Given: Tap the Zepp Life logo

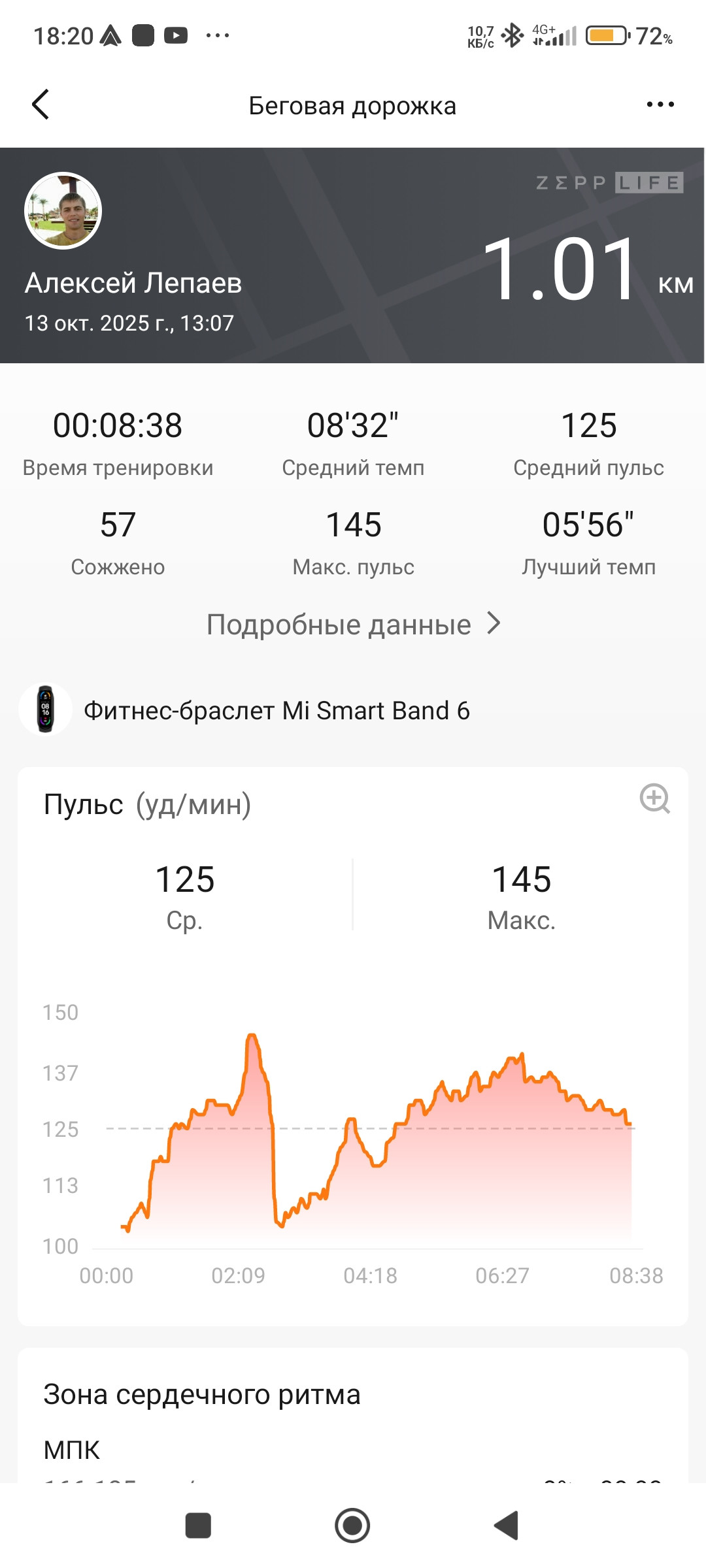Looking at the screenshot, I should (610, 182).
